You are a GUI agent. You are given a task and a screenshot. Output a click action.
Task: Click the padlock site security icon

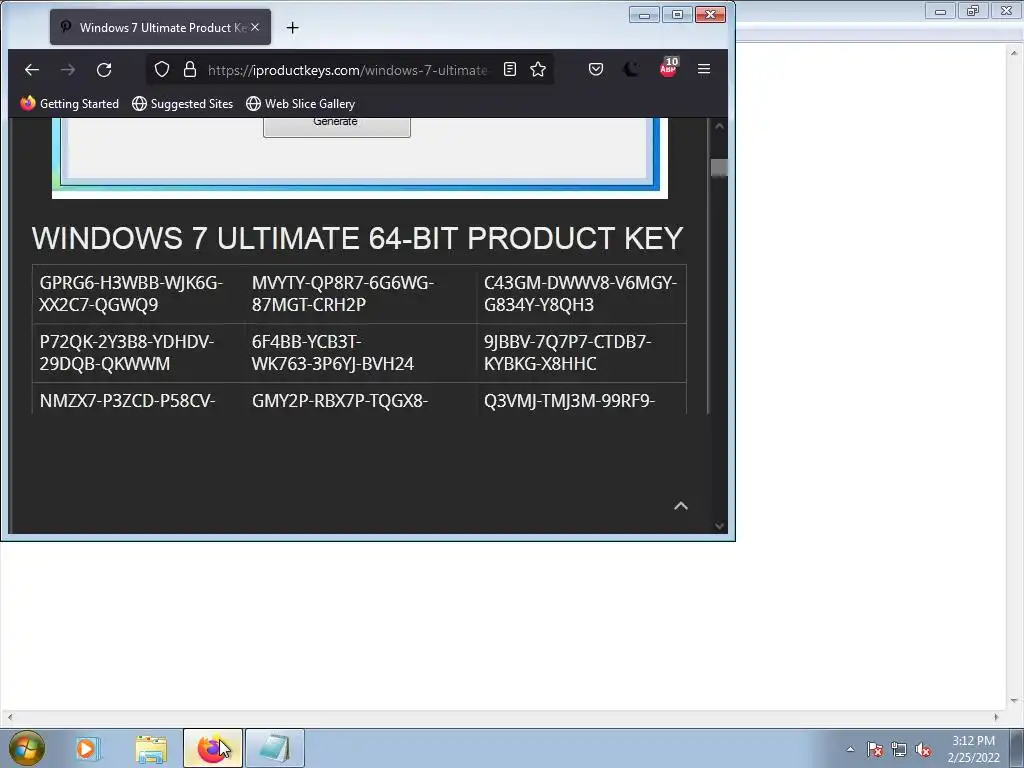click(190, 69)
